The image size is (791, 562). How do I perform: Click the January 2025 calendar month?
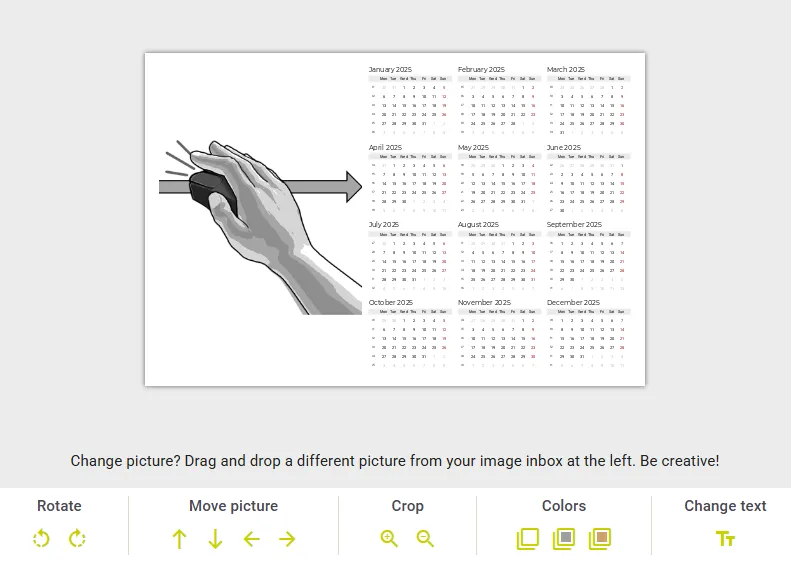(x=408, y=100)
